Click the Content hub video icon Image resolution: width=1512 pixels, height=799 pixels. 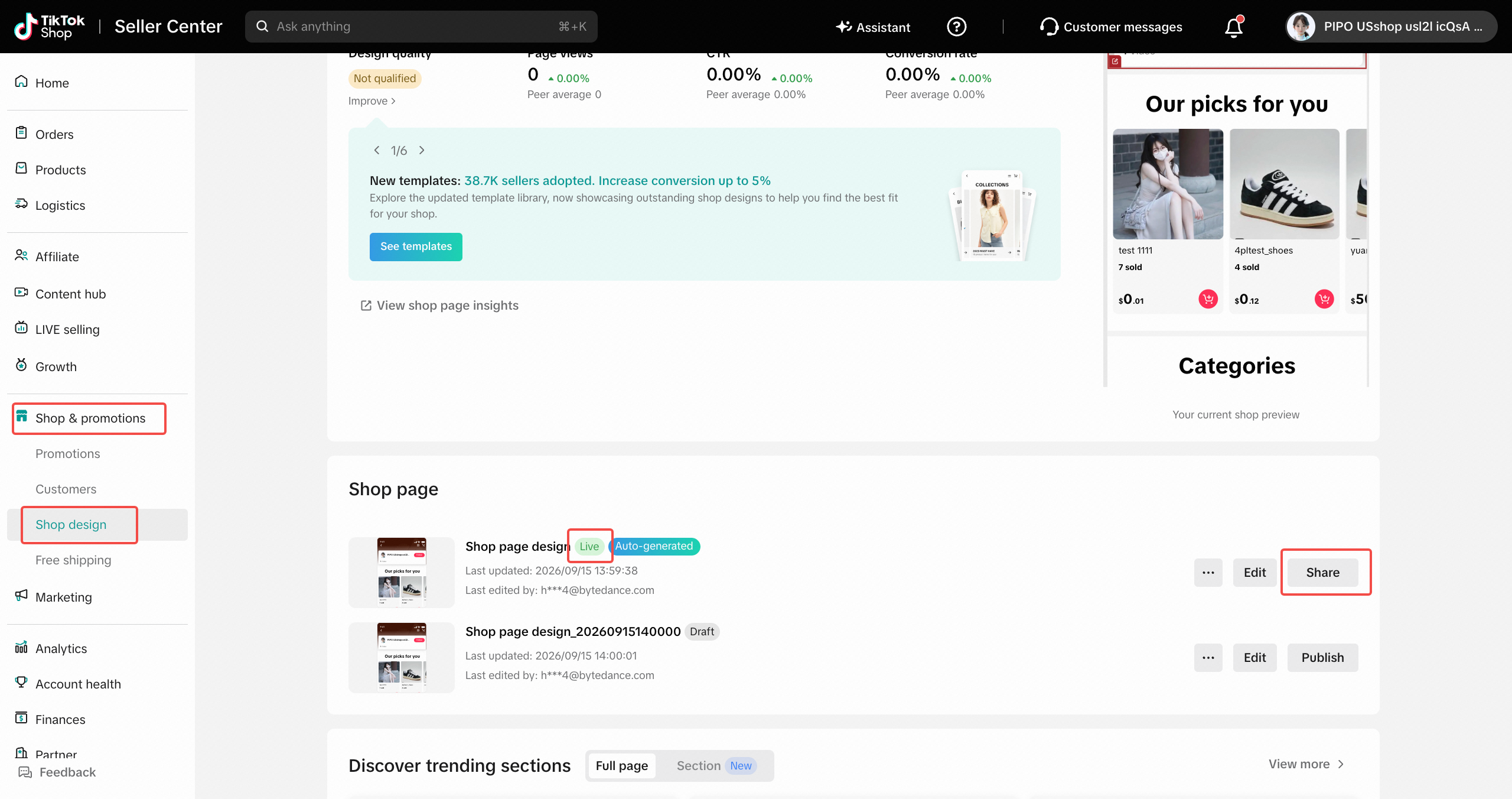click(21, 293)
